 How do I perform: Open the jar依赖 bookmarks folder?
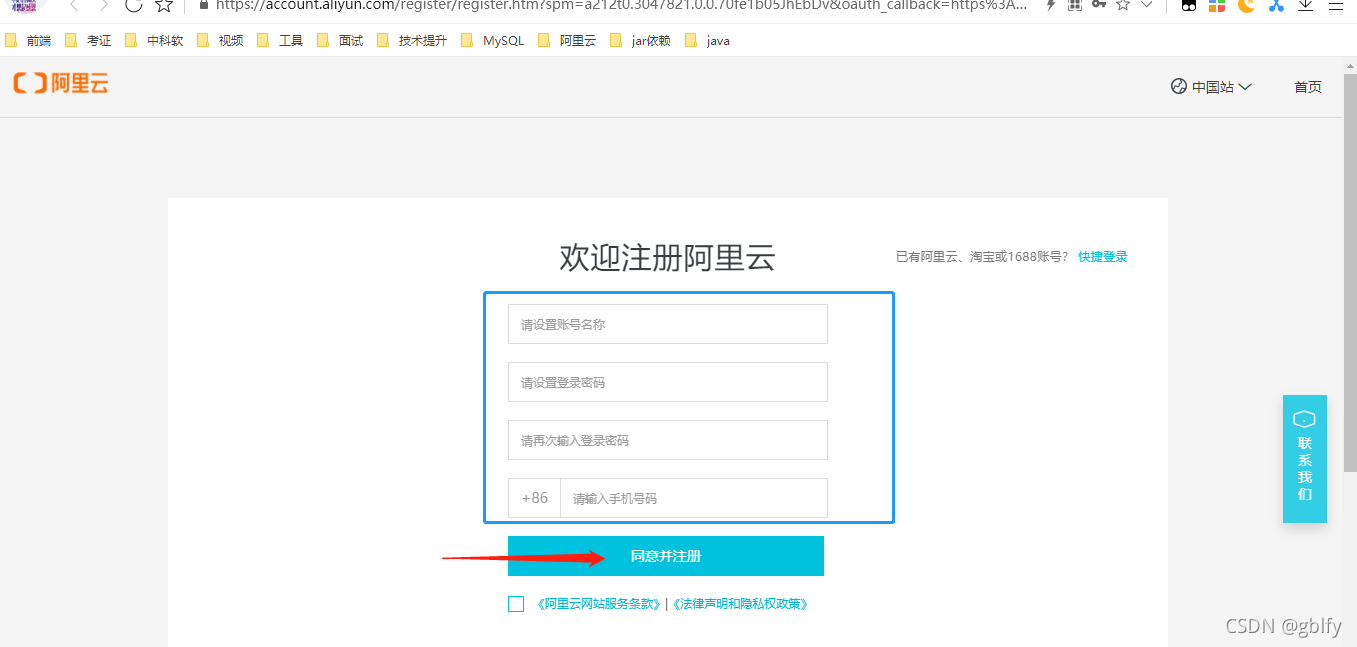pyautogui.click(x=650, y=40)
